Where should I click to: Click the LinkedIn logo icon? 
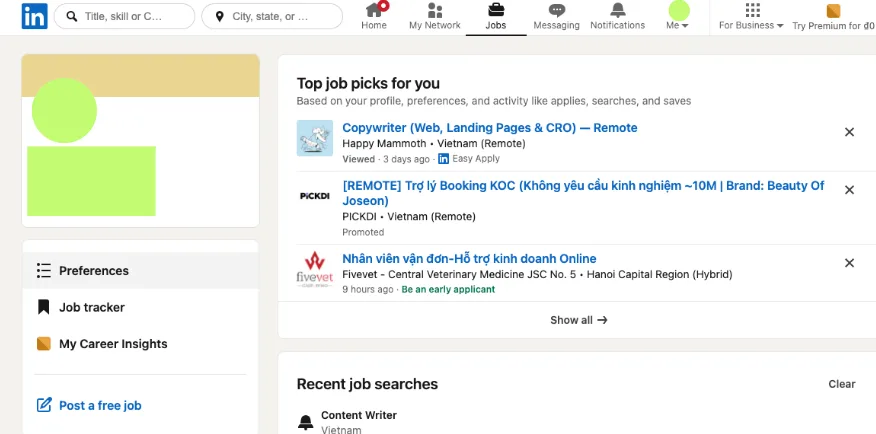(35, 16)
